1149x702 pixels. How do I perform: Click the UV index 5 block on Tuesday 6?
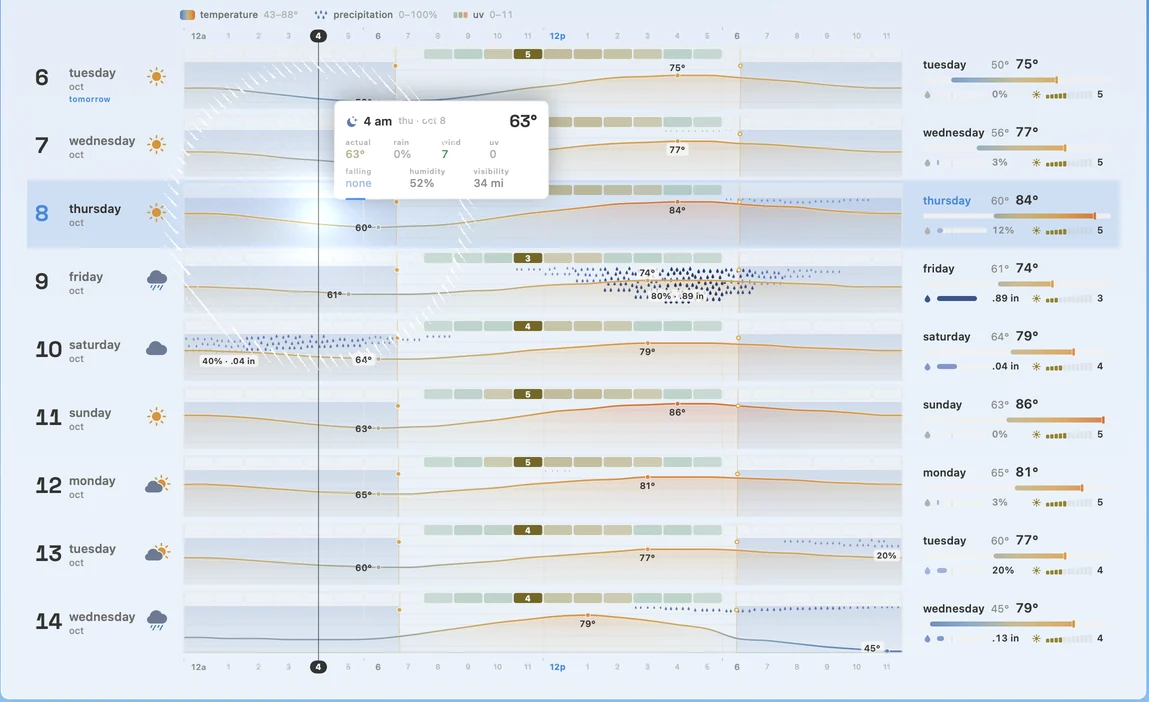click(528, 54)
